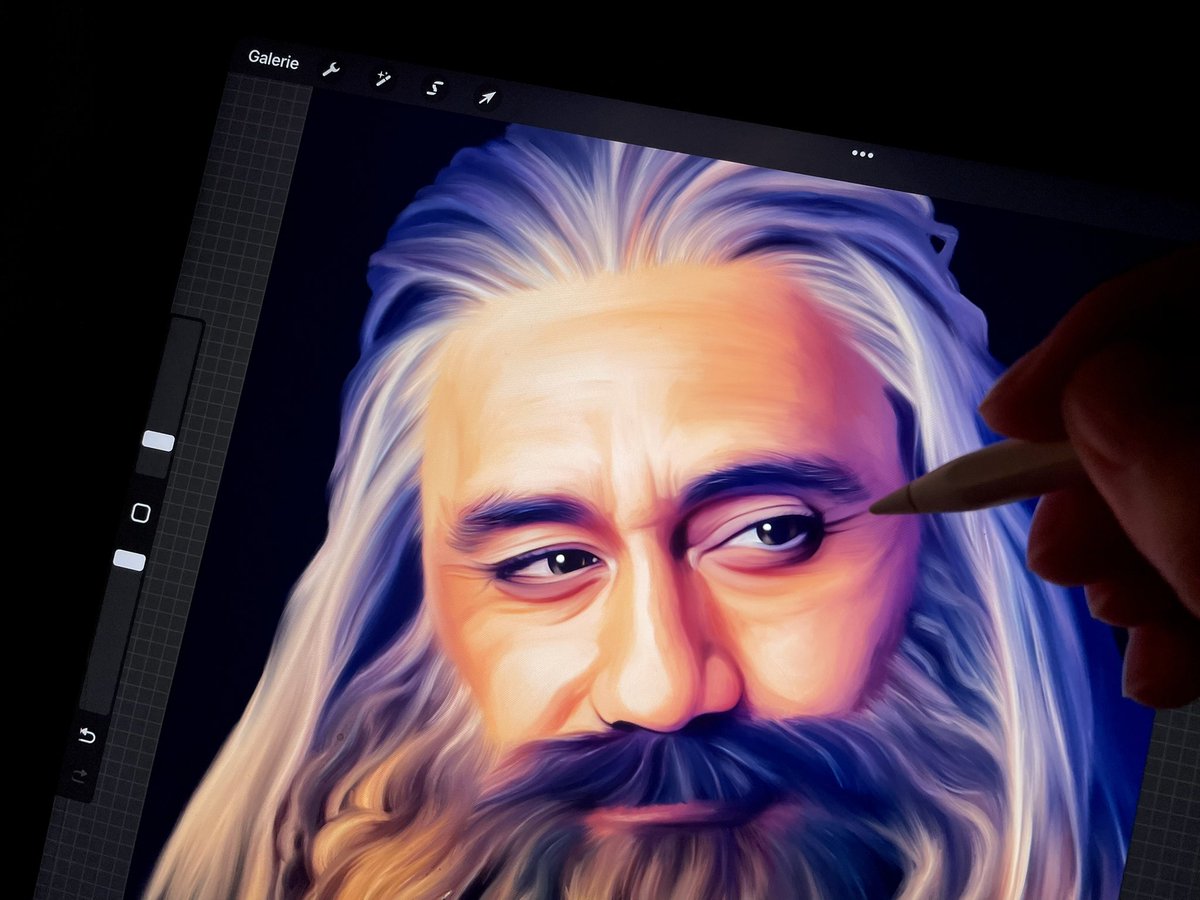Open the Galerie view

click(273, 60)
